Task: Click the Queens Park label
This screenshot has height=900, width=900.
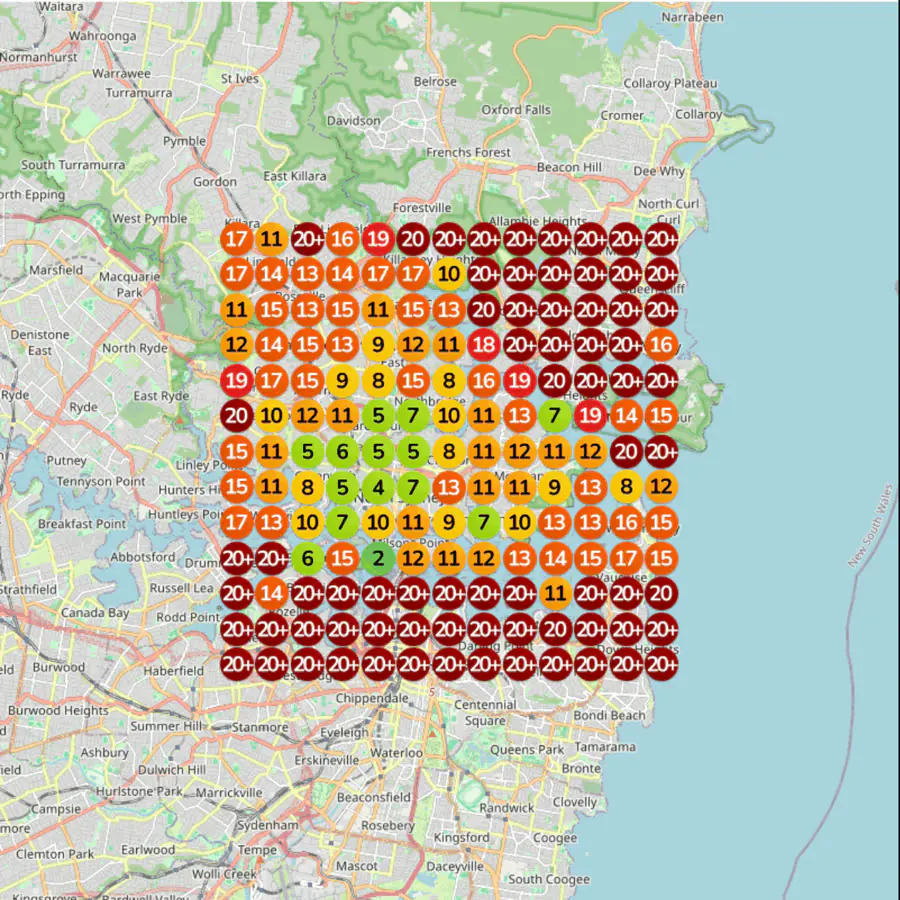Action: pos(527,750)
